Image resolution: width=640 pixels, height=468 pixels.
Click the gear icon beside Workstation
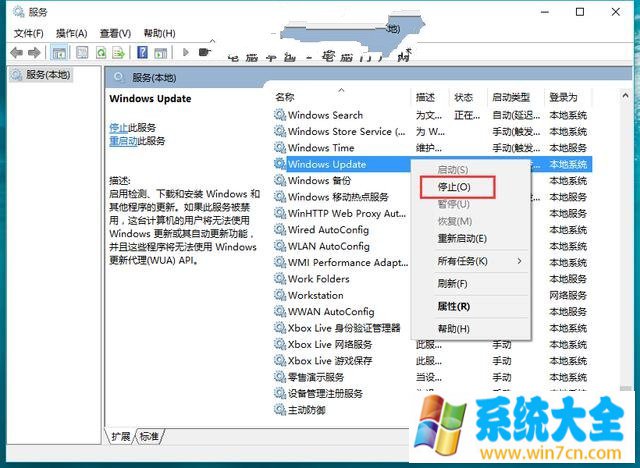pyautogui.click(x=280, y=295)
